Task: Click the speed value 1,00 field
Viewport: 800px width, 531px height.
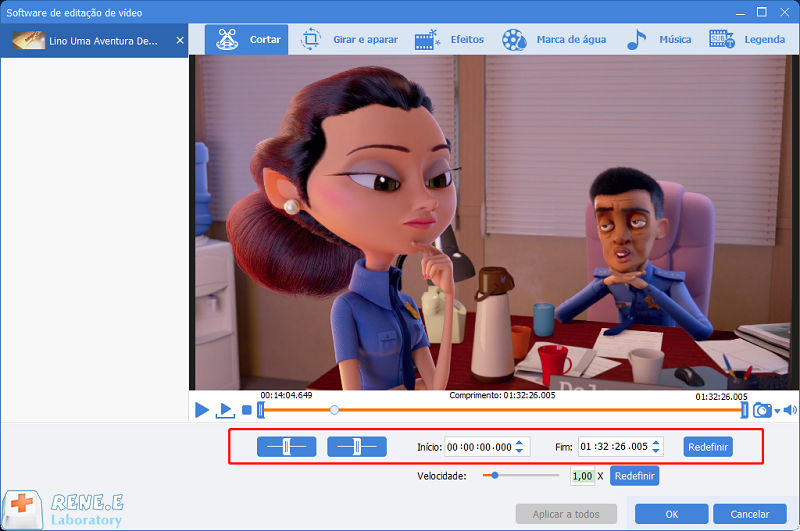Action: point(582,476)
